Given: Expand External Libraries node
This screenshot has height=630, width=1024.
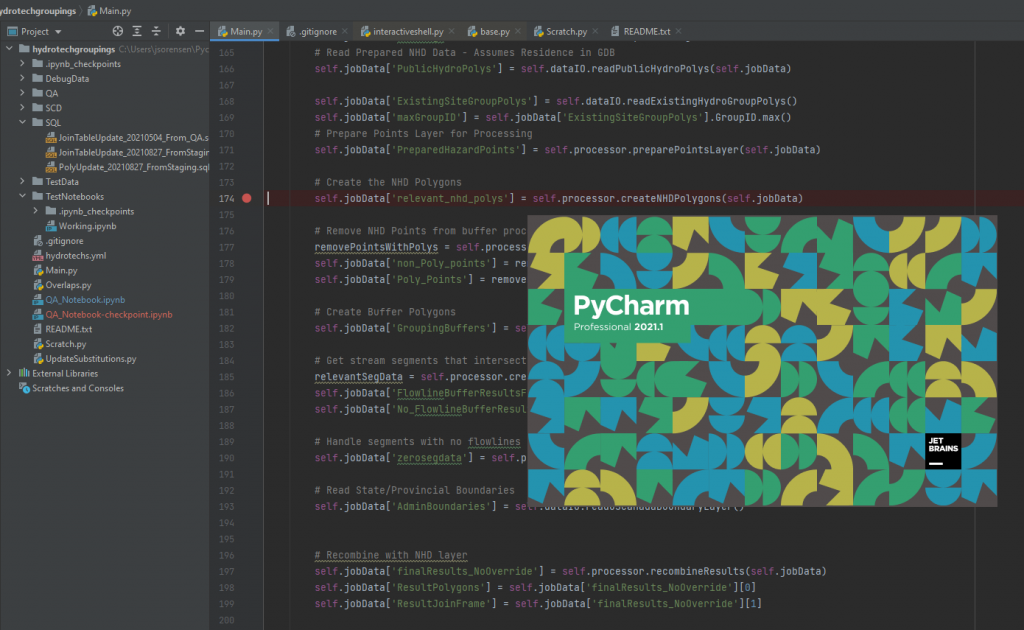Looking at the screenshot, I should point(10,373).
